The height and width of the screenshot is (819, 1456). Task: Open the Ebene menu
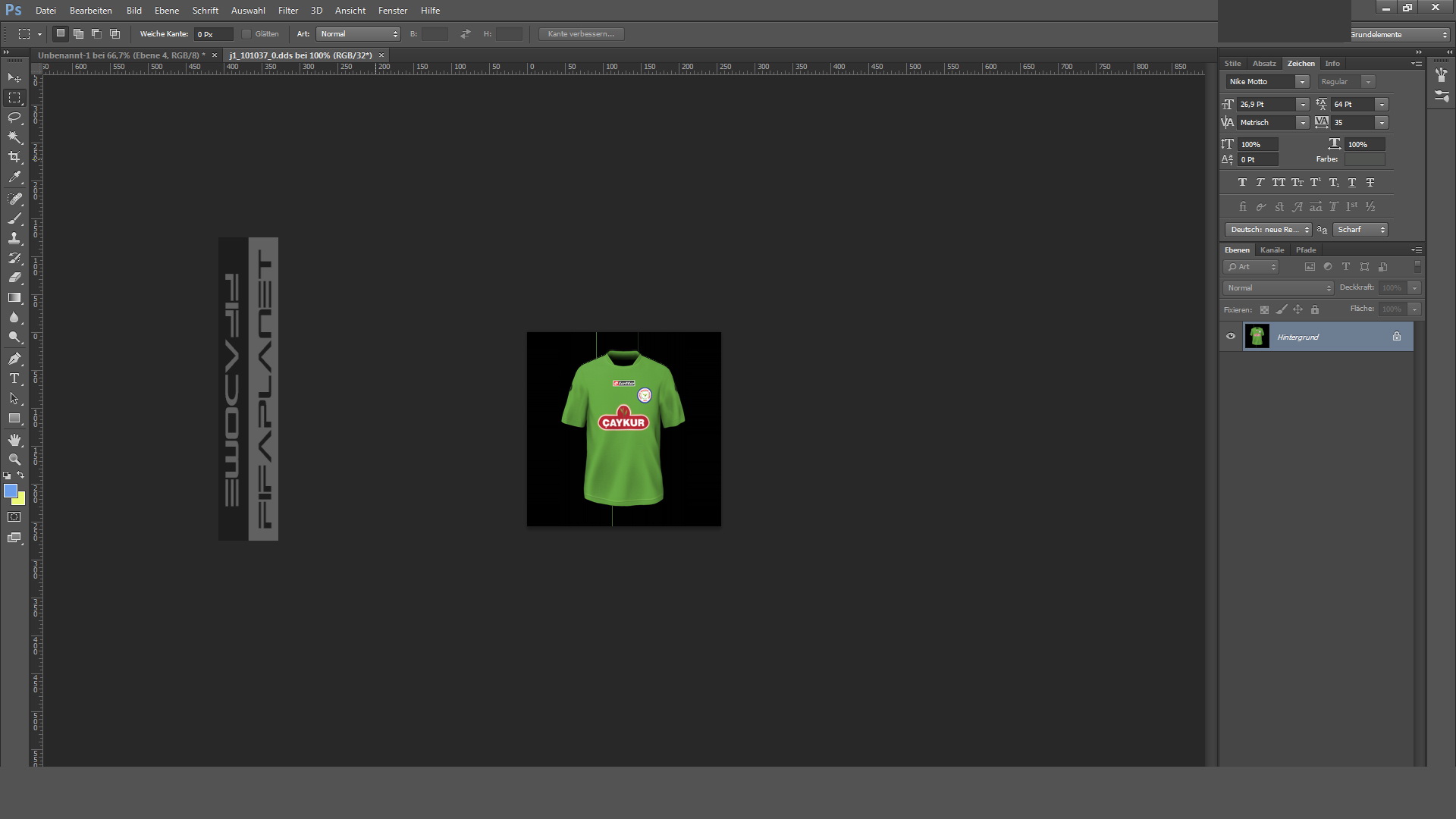167,11
